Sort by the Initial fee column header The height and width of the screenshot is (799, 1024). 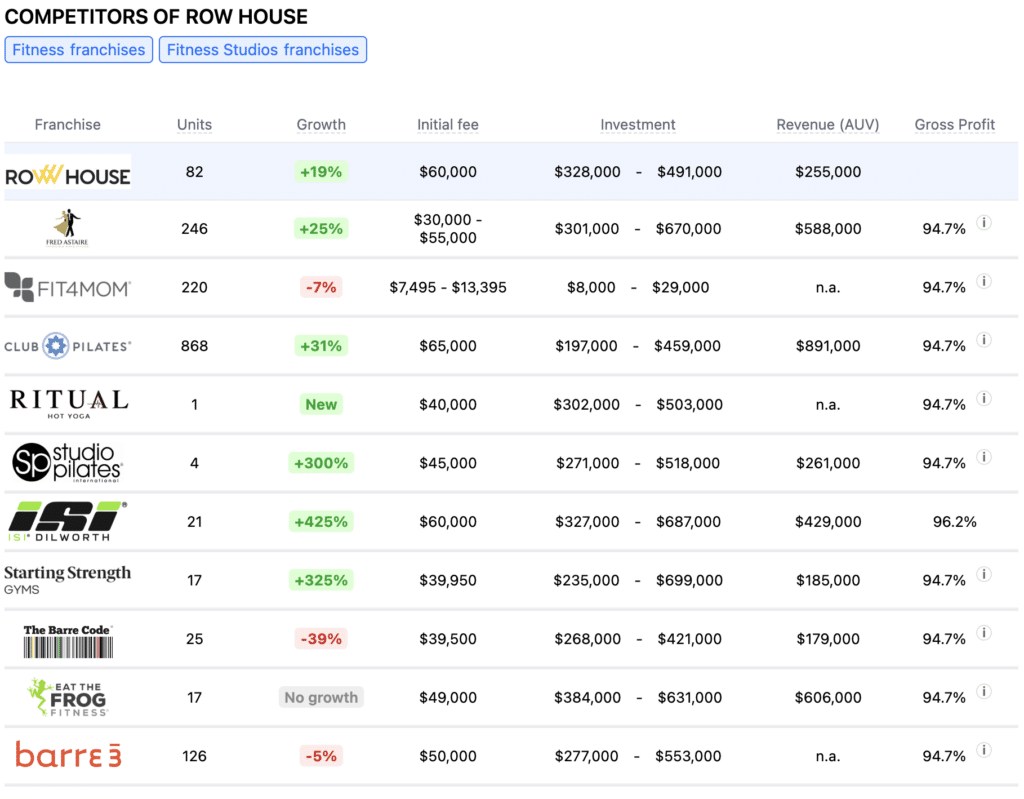click(448, 124)
